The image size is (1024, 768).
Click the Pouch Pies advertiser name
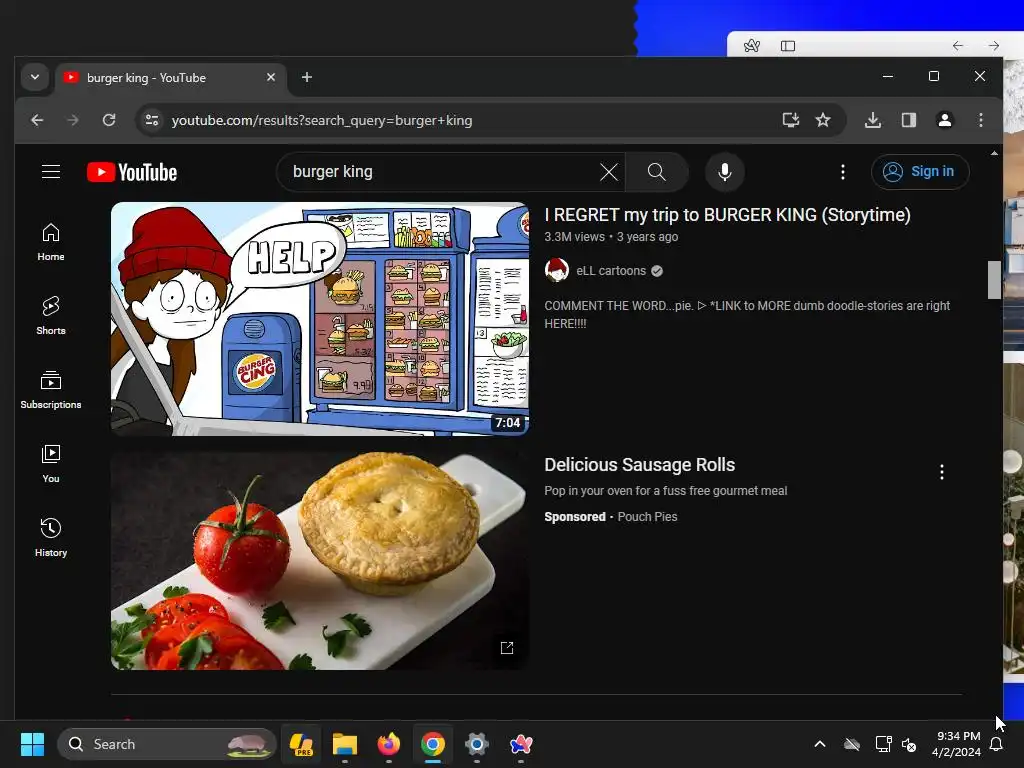[647, 517]
